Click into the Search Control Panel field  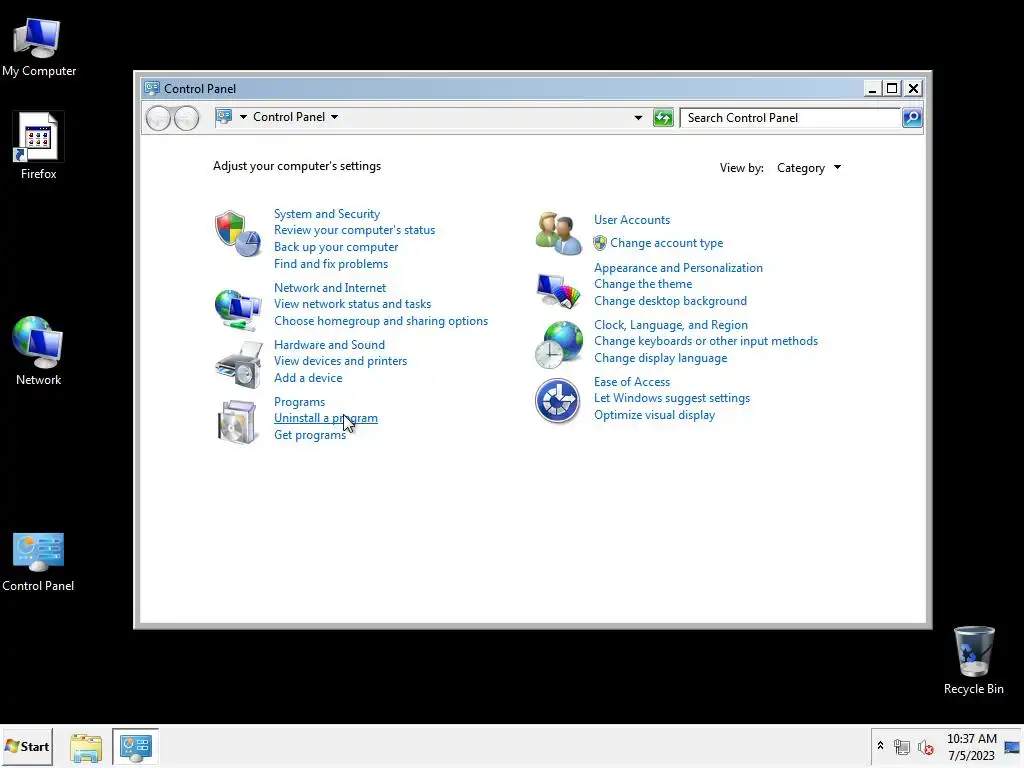click(790, 118)
